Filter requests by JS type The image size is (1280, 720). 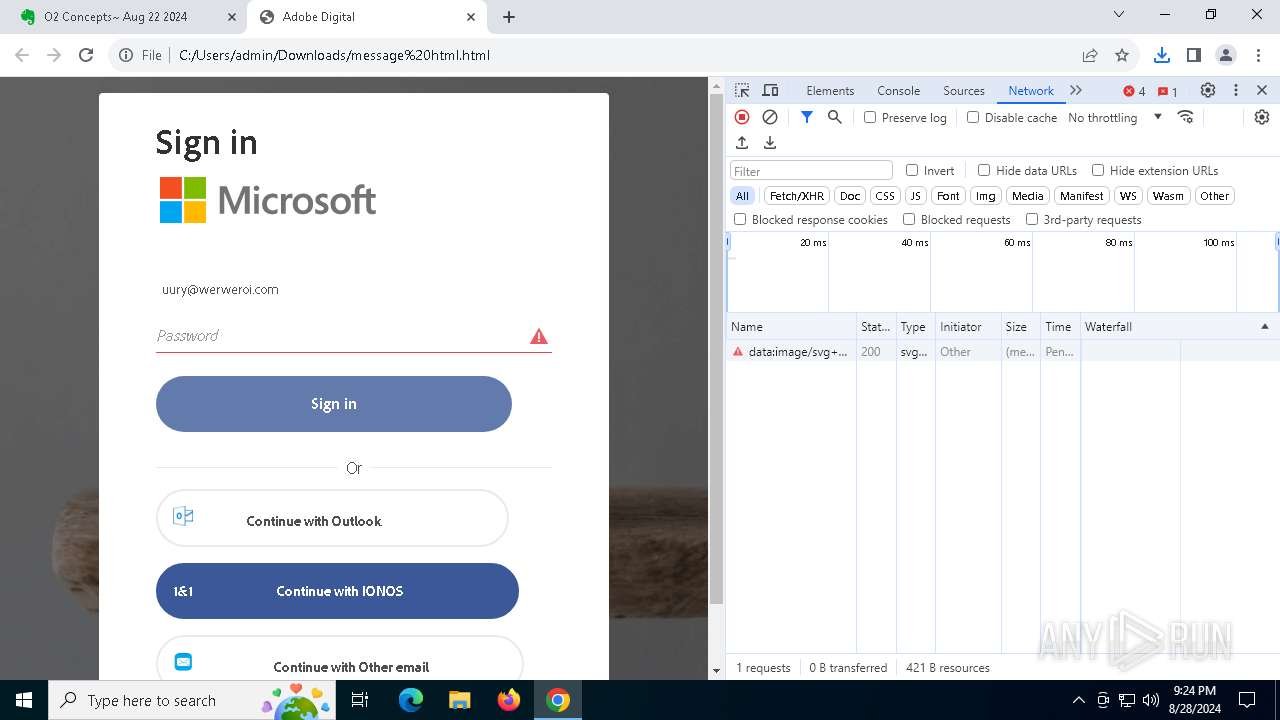915,196
